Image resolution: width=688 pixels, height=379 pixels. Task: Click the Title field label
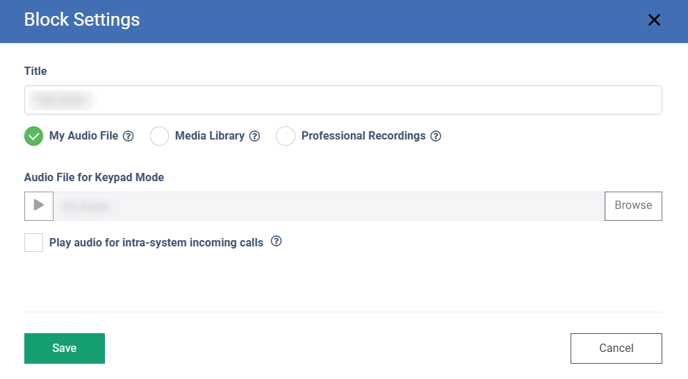(36, 71)
